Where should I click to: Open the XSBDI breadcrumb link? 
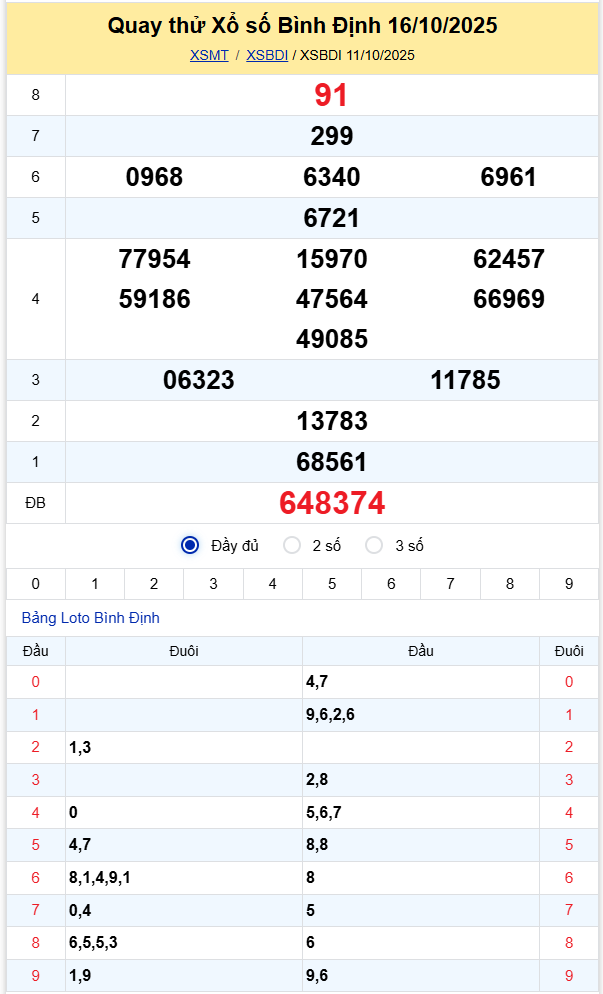click(x=267, y=55)
